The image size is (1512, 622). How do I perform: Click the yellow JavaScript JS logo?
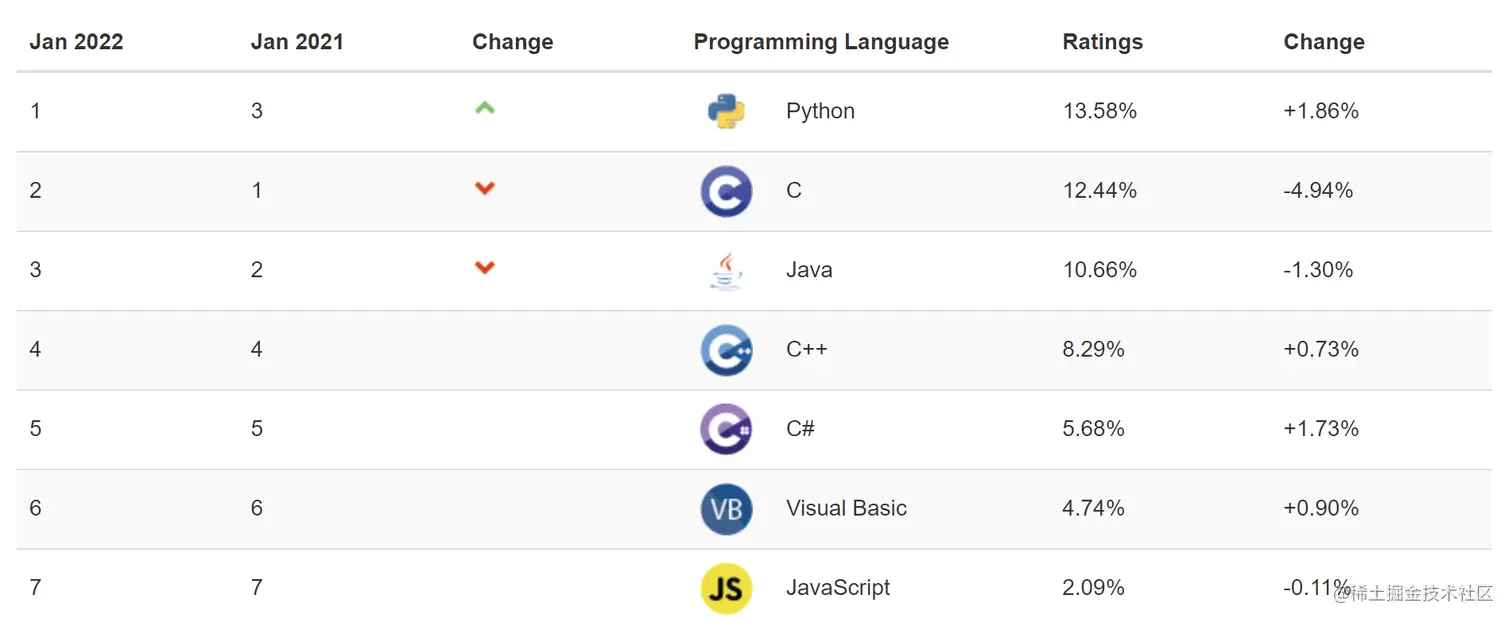(726, 588)
